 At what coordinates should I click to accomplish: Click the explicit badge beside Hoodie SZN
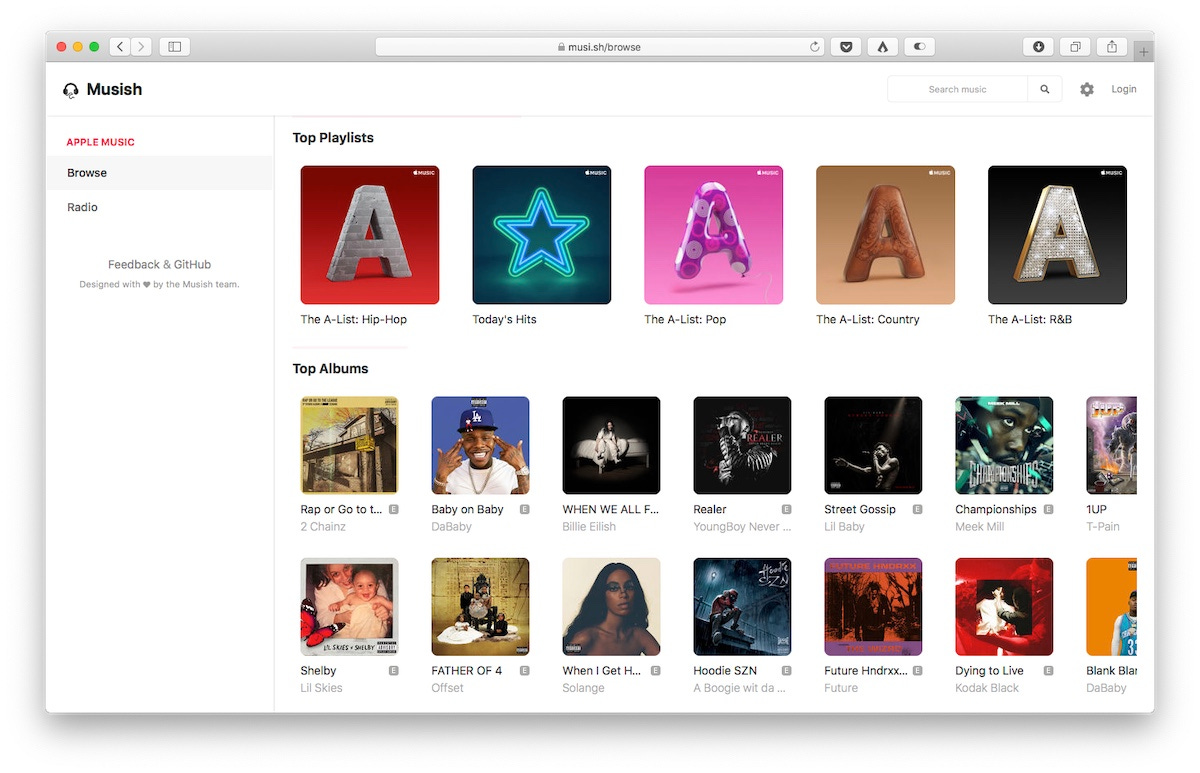tap(786, 671)
